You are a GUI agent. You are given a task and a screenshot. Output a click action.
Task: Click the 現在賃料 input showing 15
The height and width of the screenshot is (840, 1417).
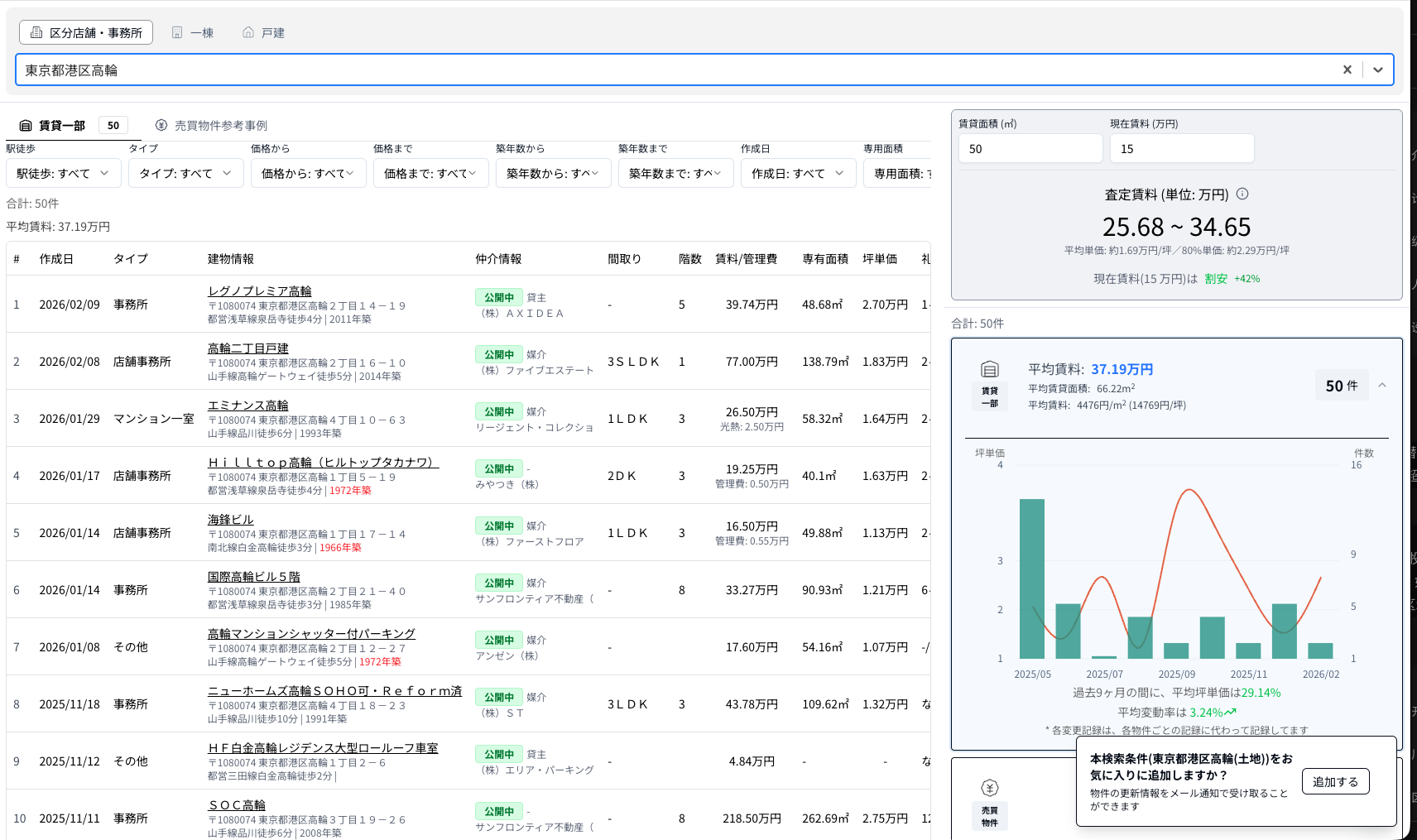(1181, 147)
